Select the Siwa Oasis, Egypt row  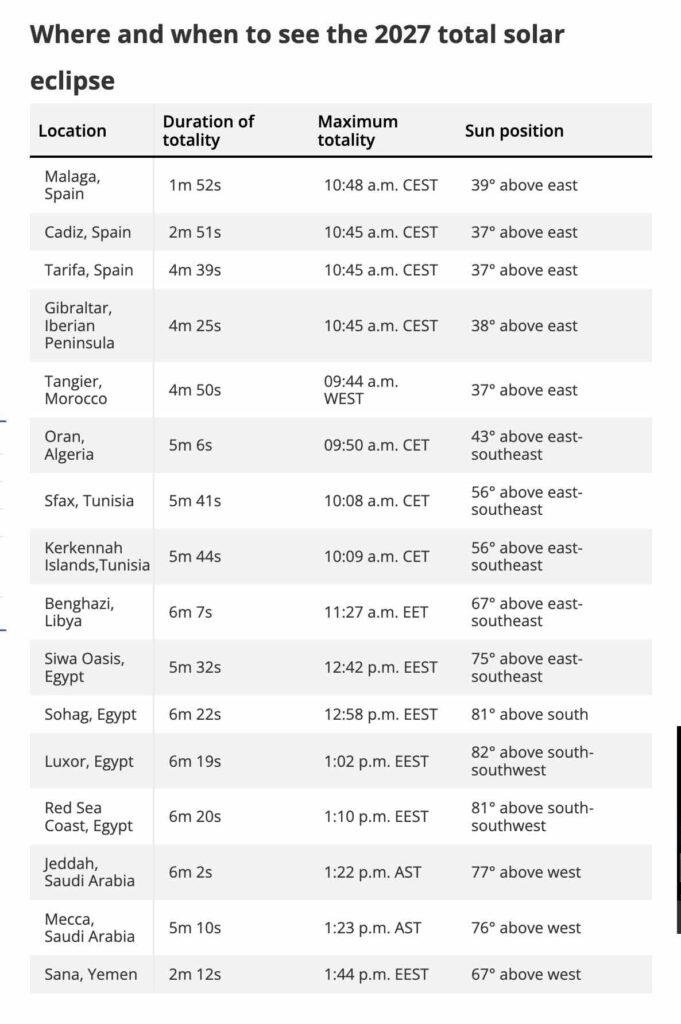(x=341, y=667)
